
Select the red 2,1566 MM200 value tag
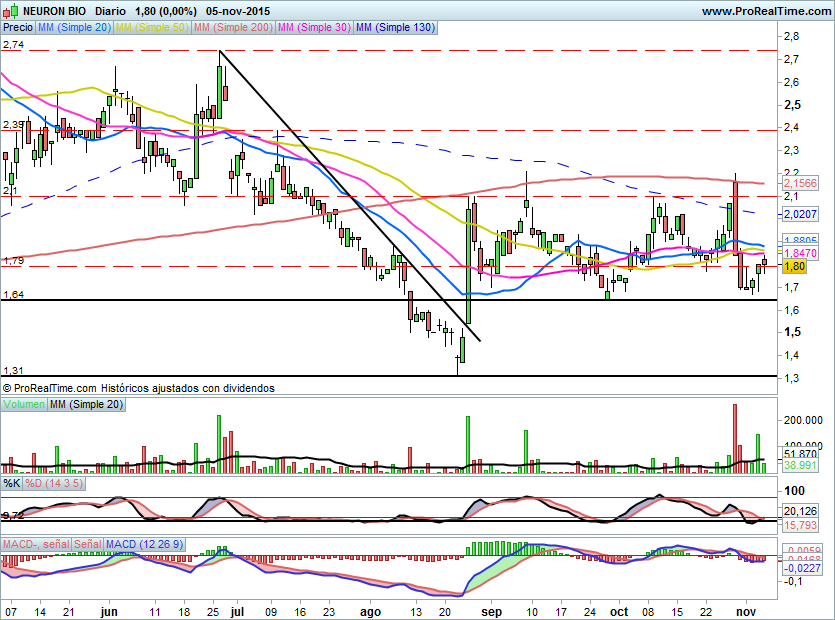tap(800, 184)
